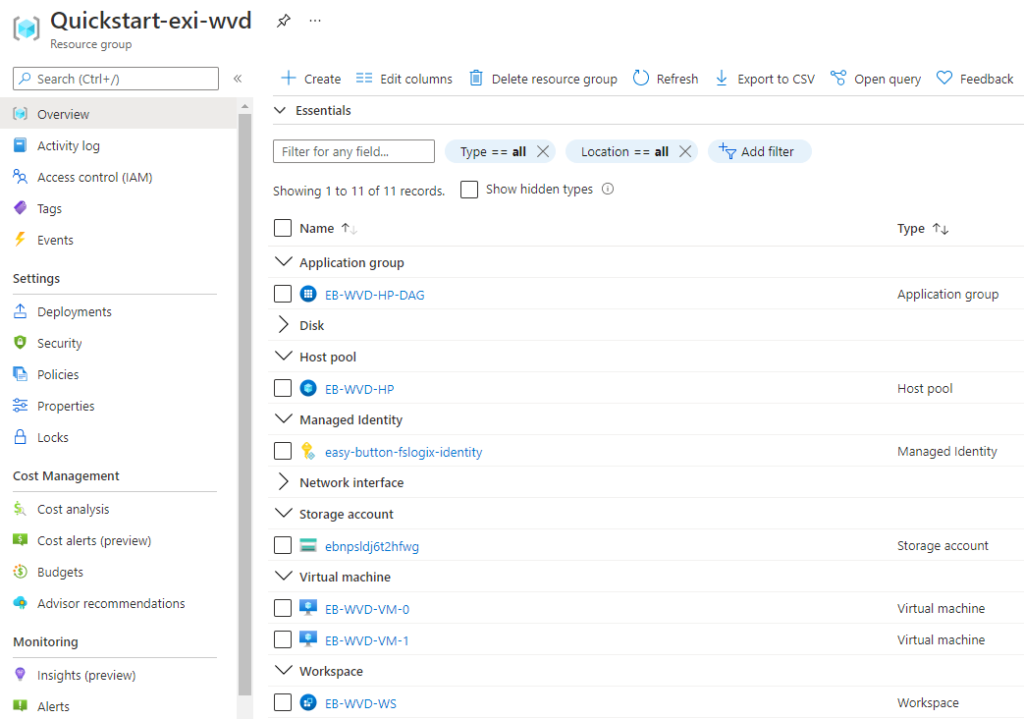The image size is (1024, 719).
Task: Collapse the Host pool group
Action: tap(283, 356)
